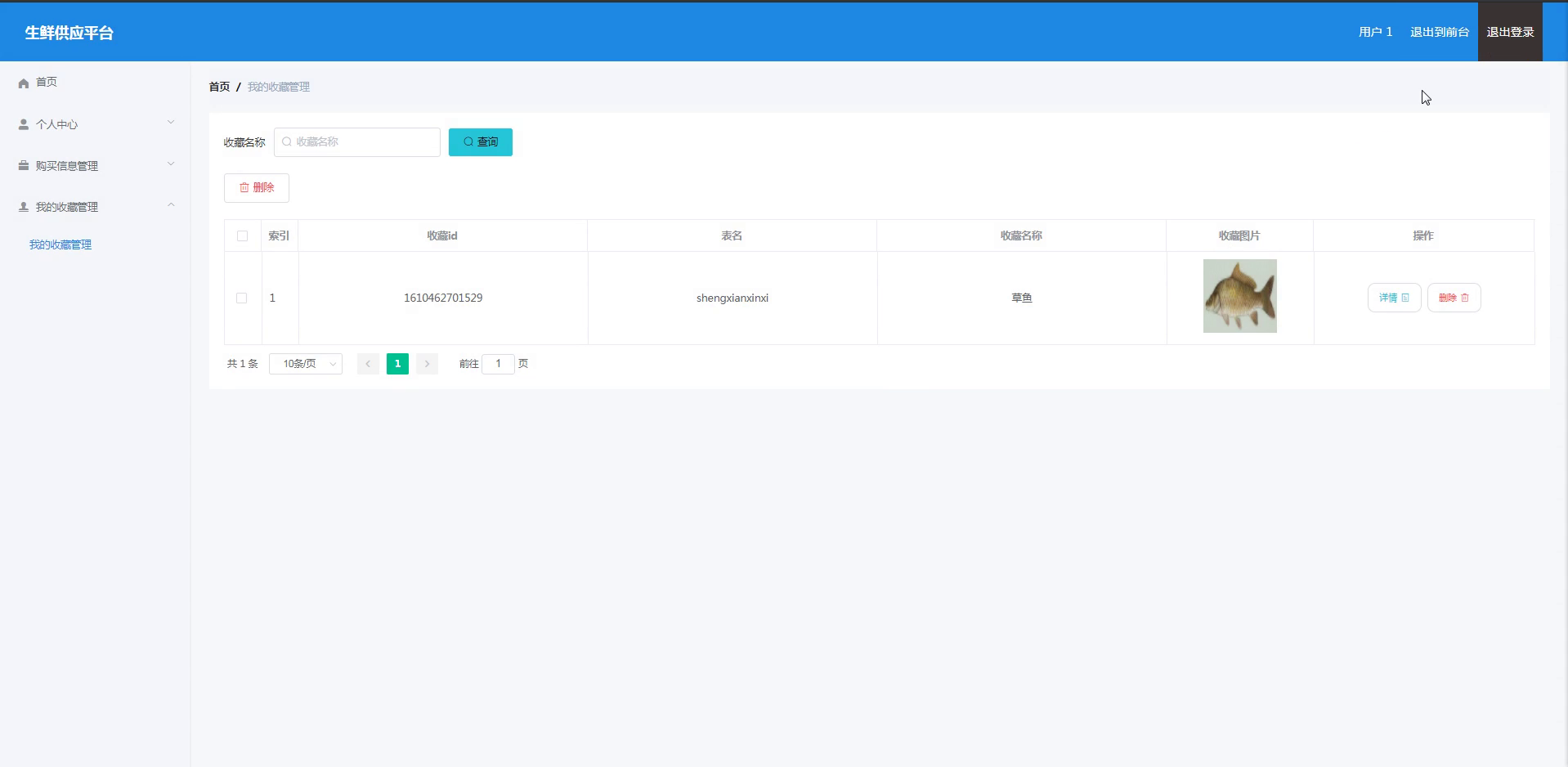Image resolution: width=1568 pixels, height=767 pixels.
Task: Select page 1 in pagination
Action: [397, 364]
